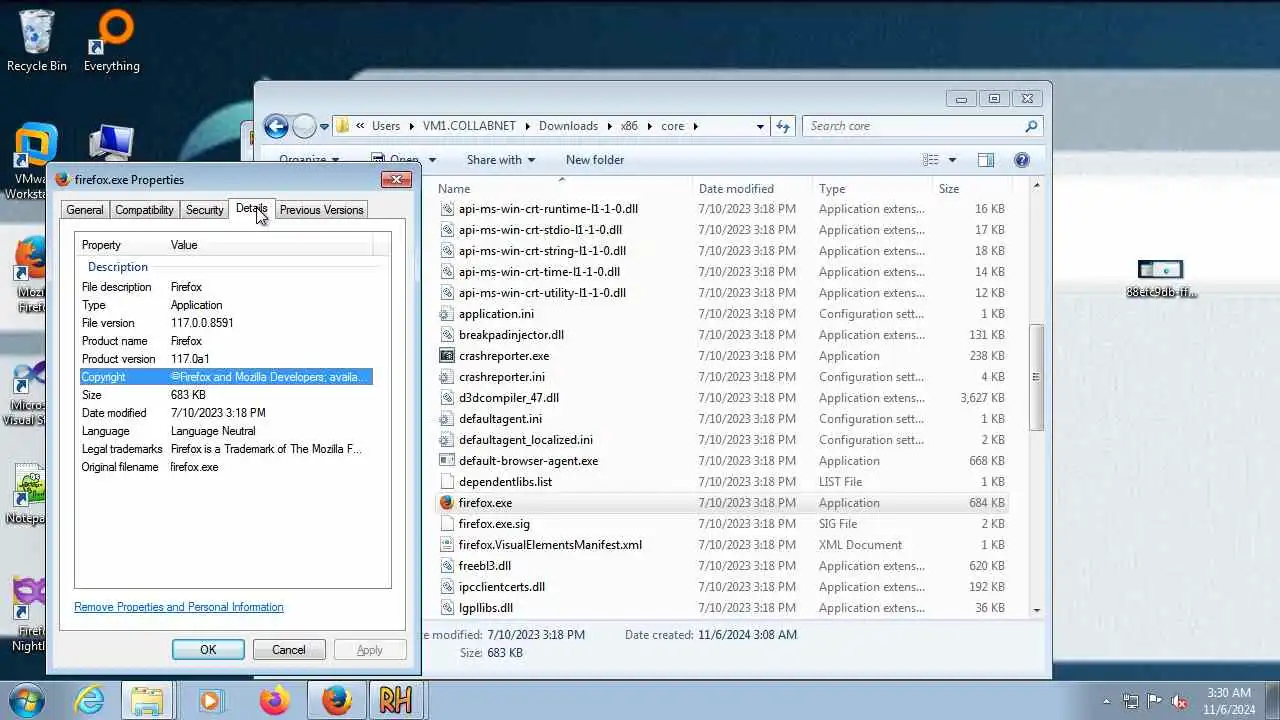
Task: Click the default-browser-agent.exe file icon
Action: click(447, 461)
